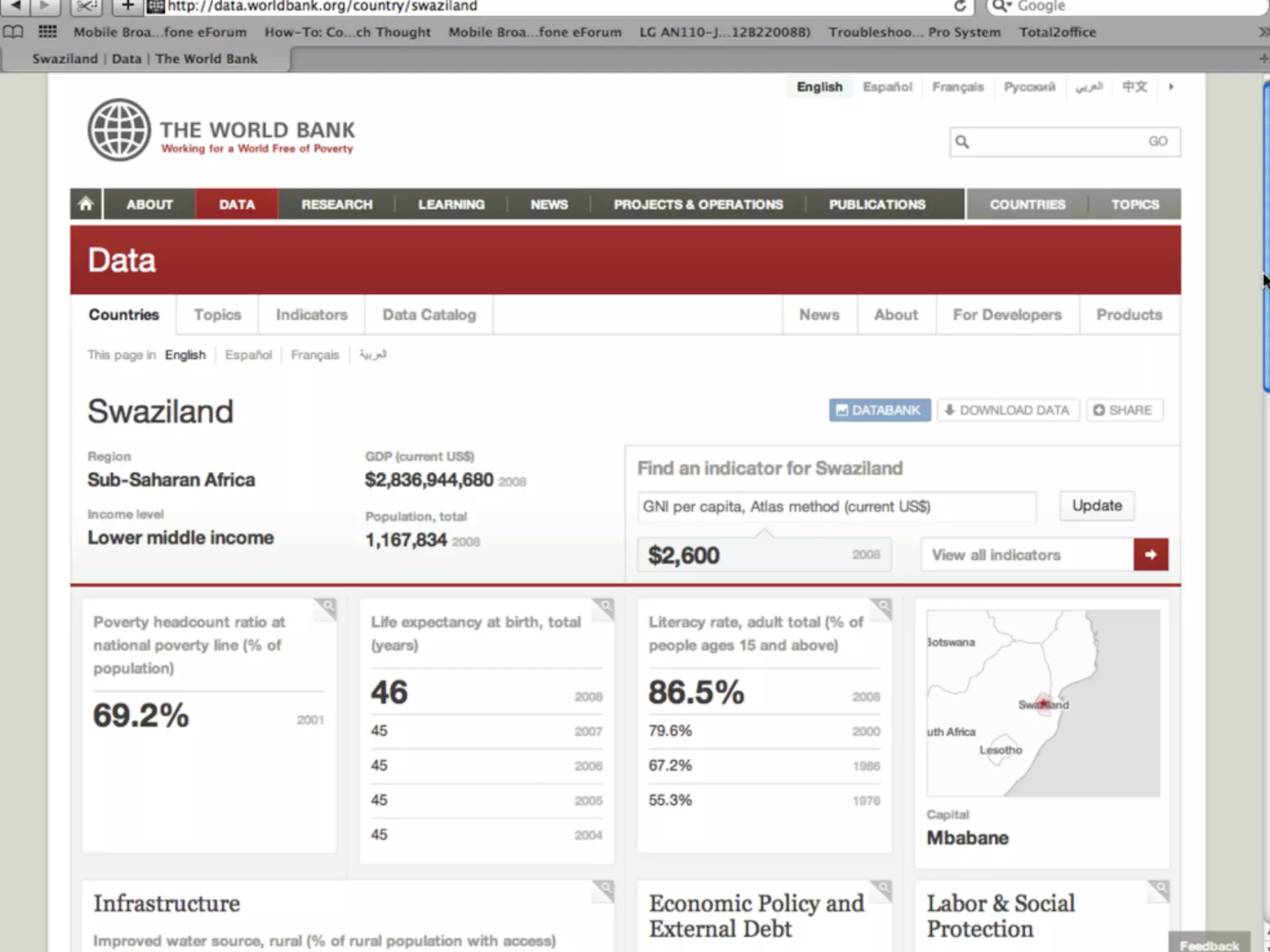The height and width of the screenshot is (952, 1270).
Task: Click the reload page icon in address bar
Action: pos(959,6)
